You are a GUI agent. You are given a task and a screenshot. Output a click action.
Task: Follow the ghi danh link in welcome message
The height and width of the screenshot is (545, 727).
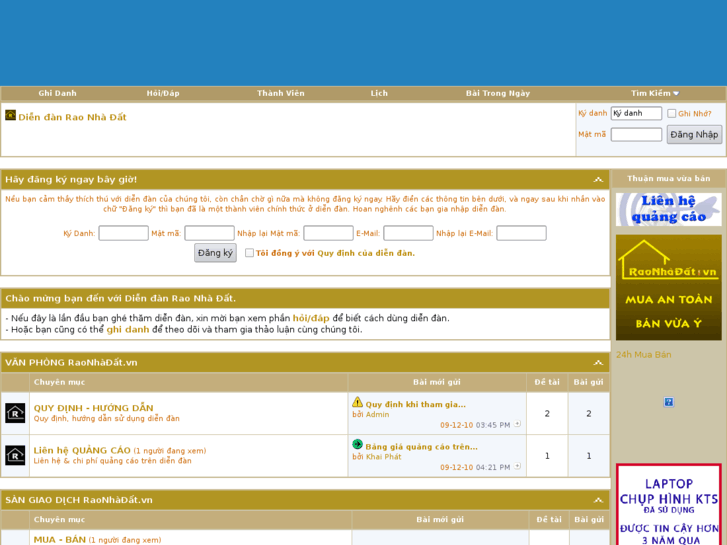[x=128, y=330]
